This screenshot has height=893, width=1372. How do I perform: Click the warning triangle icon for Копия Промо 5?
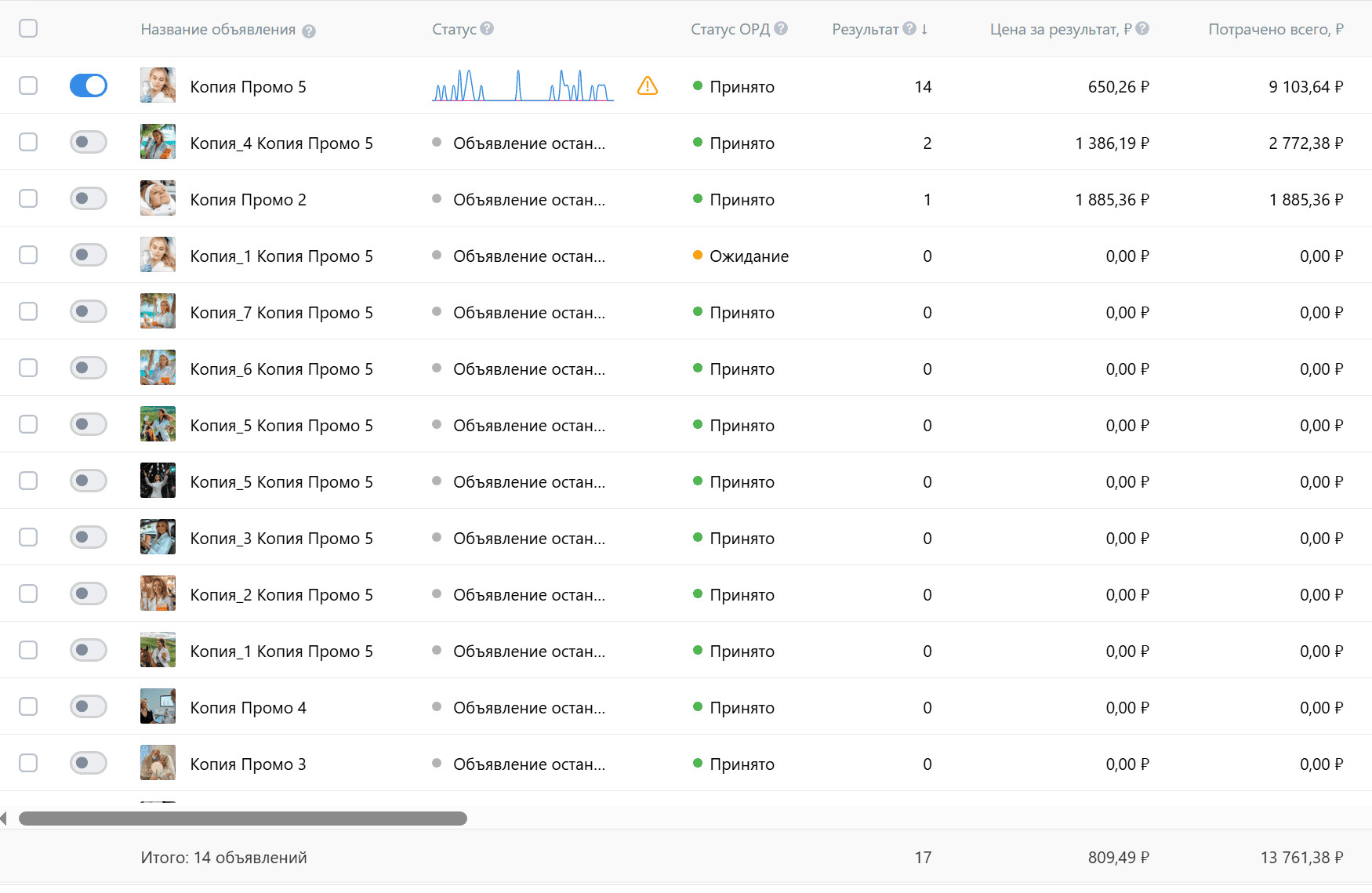click(x=648, y=85)
